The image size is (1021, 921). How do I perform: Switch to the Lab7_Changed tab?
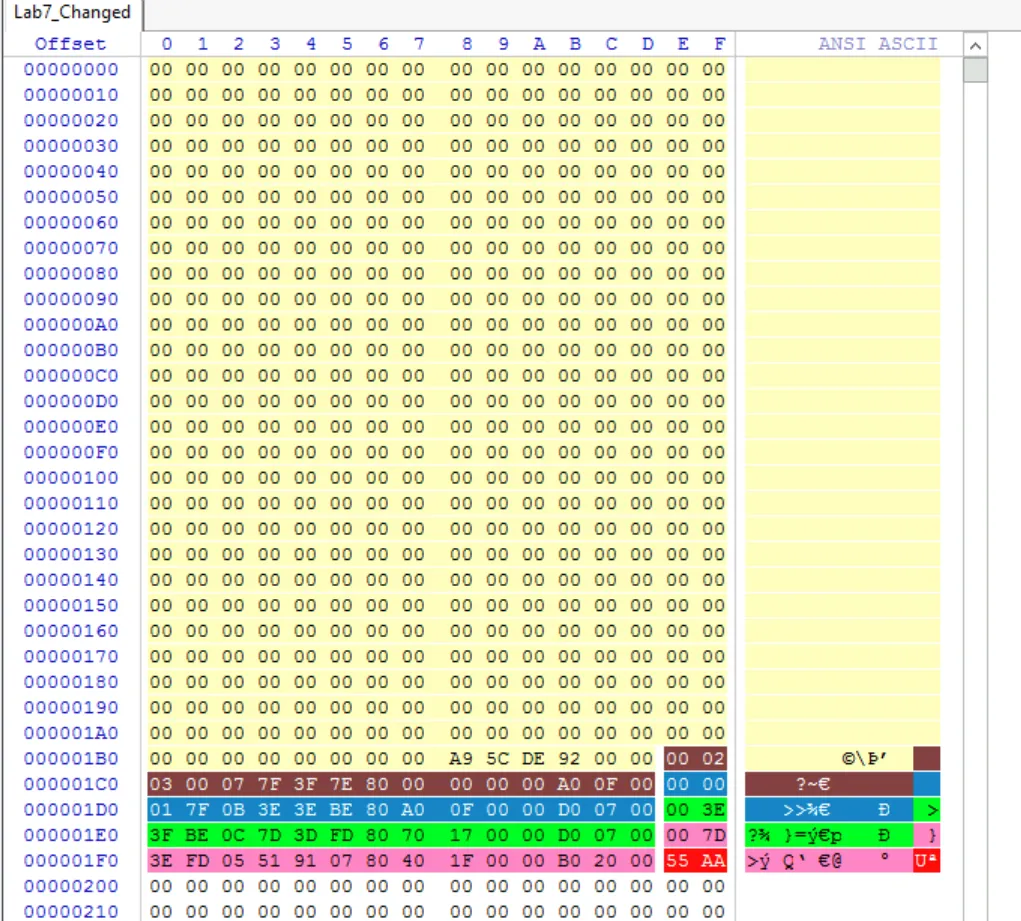[x=72, y=13]
